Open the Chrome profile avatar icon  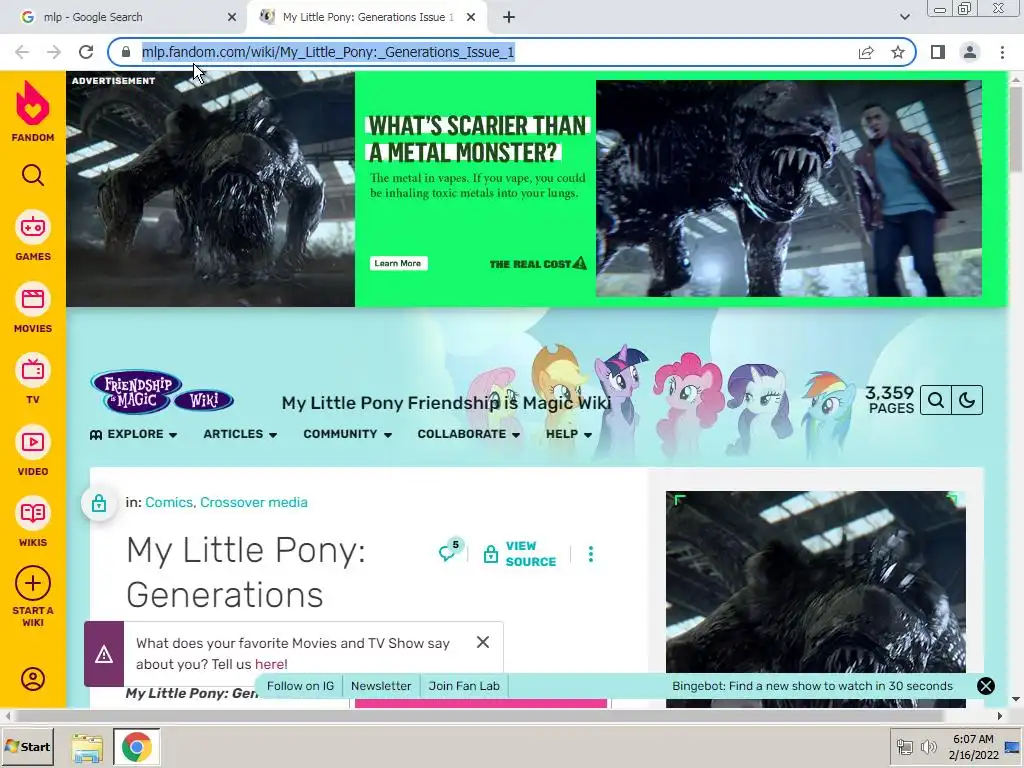[x=970, y=52]
